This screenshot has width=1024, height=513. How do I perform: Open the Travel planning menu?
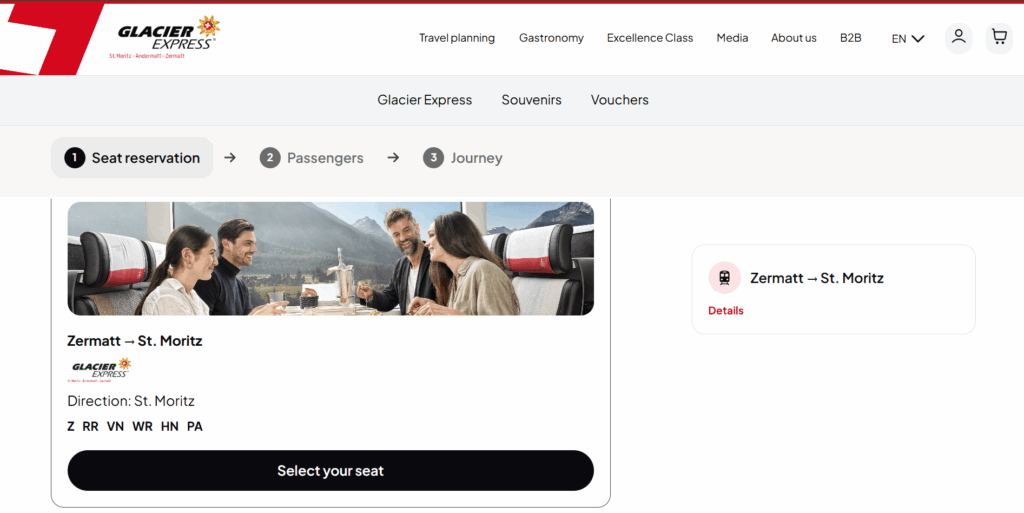(x=456, y=38)
